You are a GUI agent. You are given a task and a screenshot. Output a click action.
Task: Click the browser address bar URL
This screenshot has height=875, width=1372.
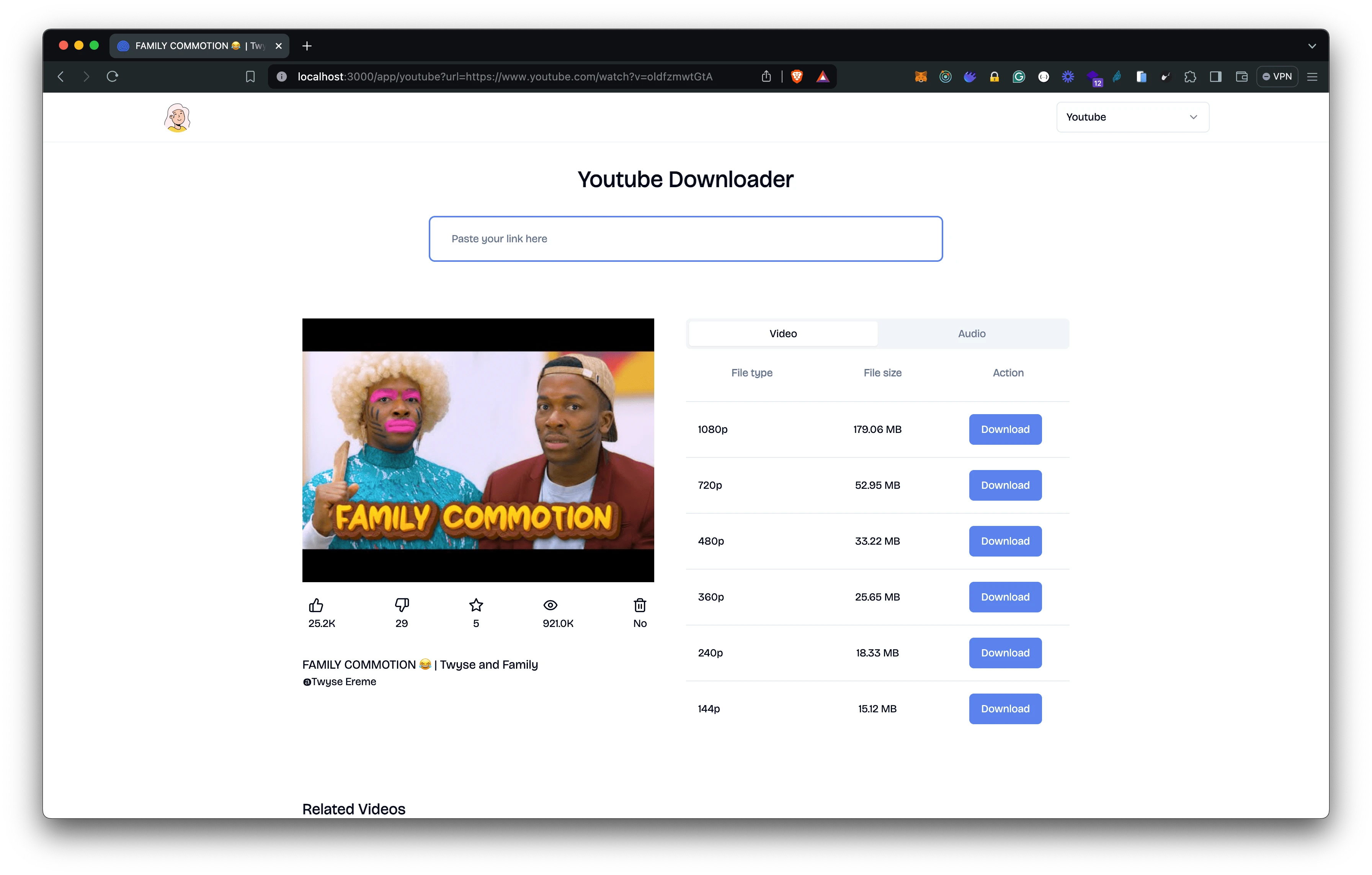[x=505, y=76]
